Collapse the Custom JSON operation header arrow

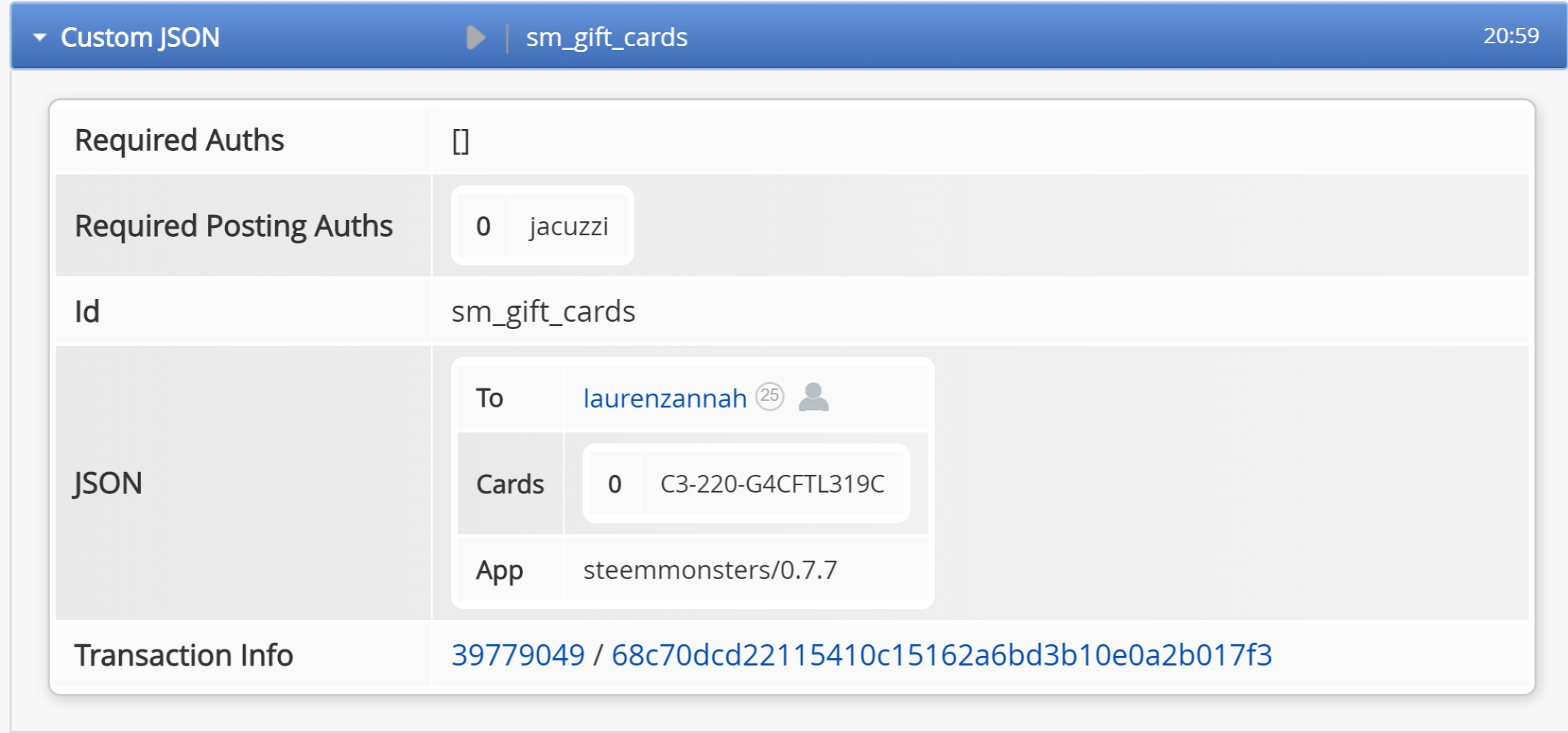point(40,37)
